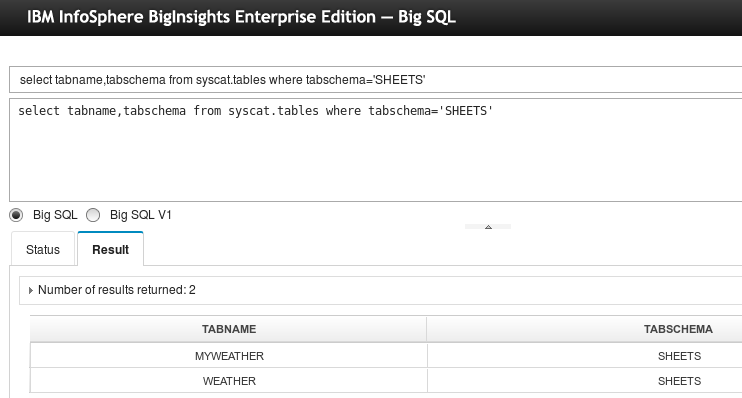This screenshot has width=742, height=398.
Task: Click the Big SQL radio label text
Action: point(55,215)
